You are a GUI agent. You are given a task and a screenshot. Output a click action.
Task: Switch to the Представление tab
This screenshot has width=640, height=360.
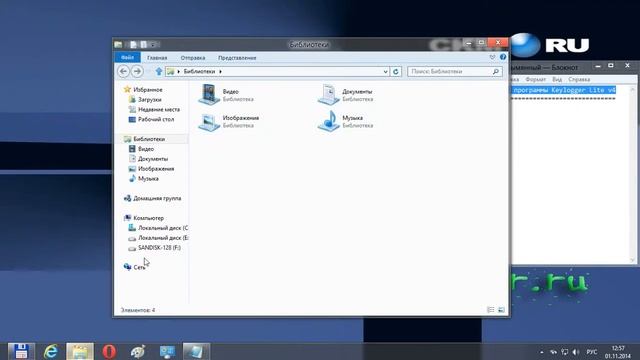(x=237, y=58)
